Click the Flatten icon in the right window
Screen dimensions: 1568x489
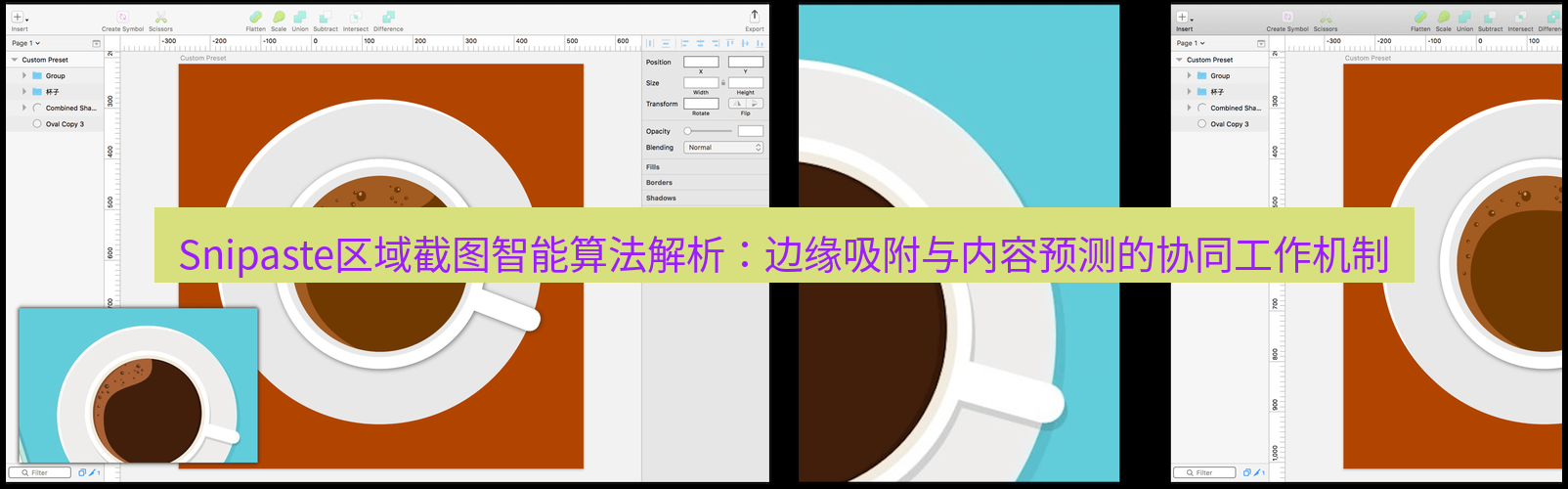(1420, 17)
